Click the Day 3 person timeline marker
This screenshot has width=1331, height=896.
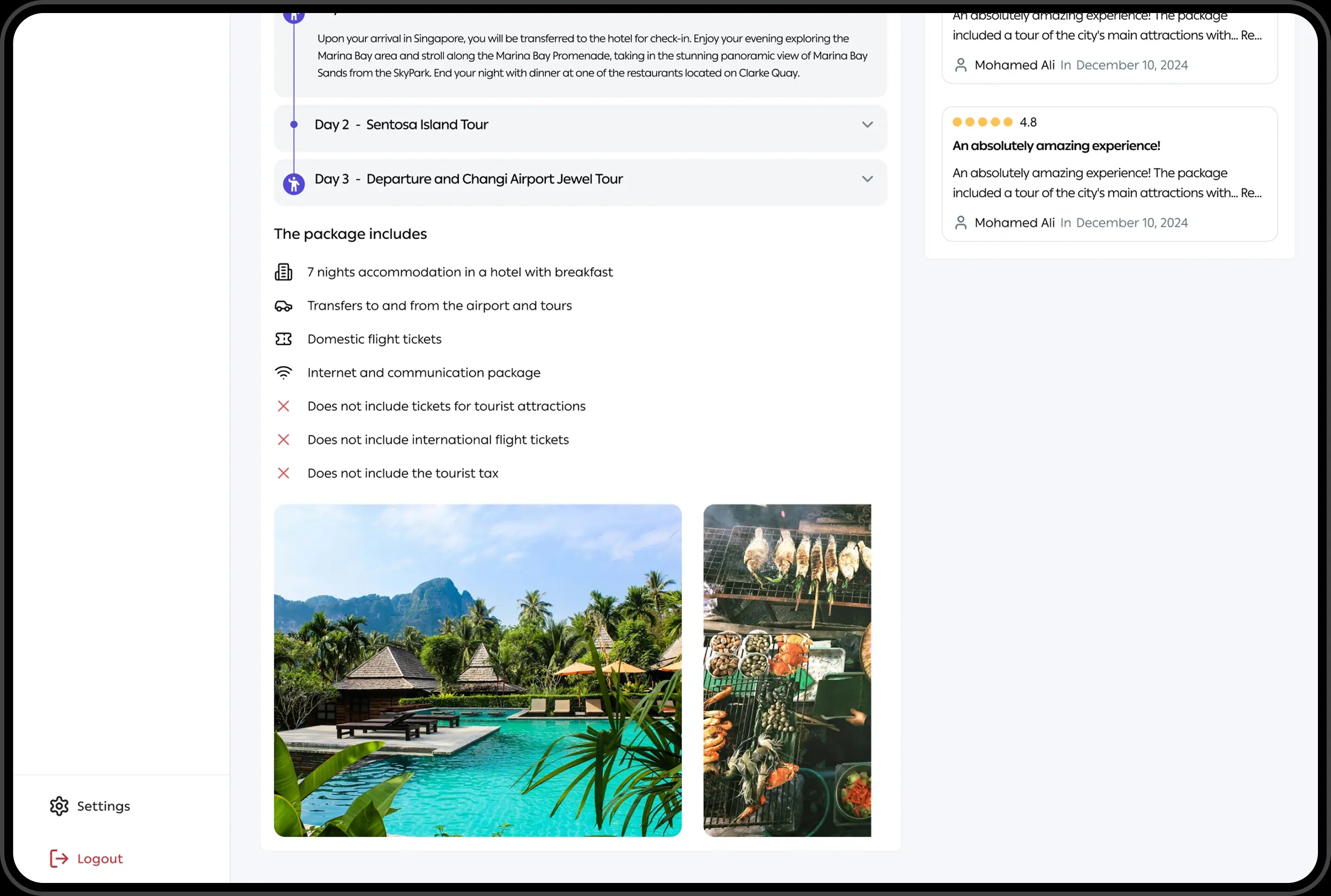click(294, 184)
